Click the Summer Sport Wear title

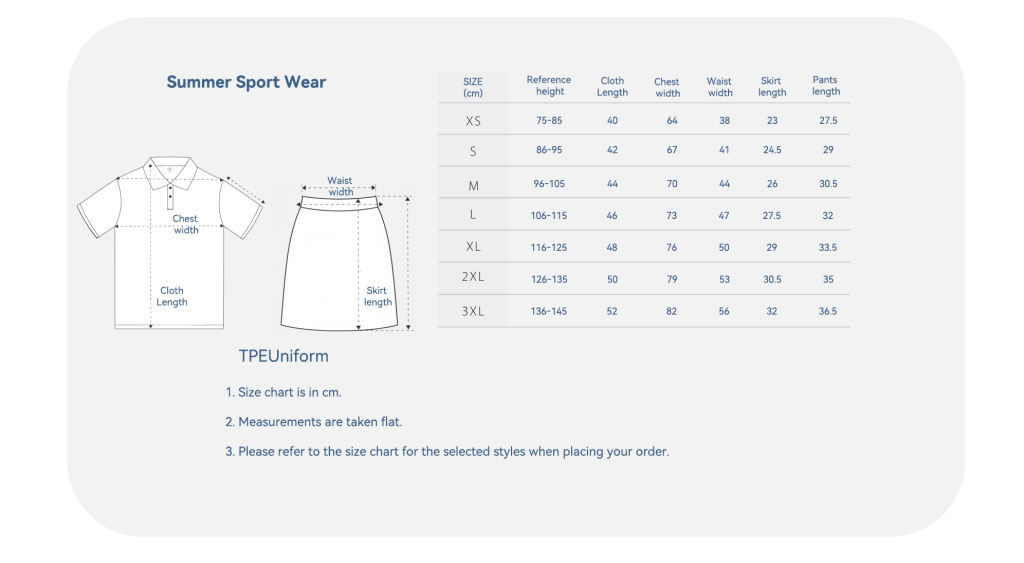coord(246,82)
